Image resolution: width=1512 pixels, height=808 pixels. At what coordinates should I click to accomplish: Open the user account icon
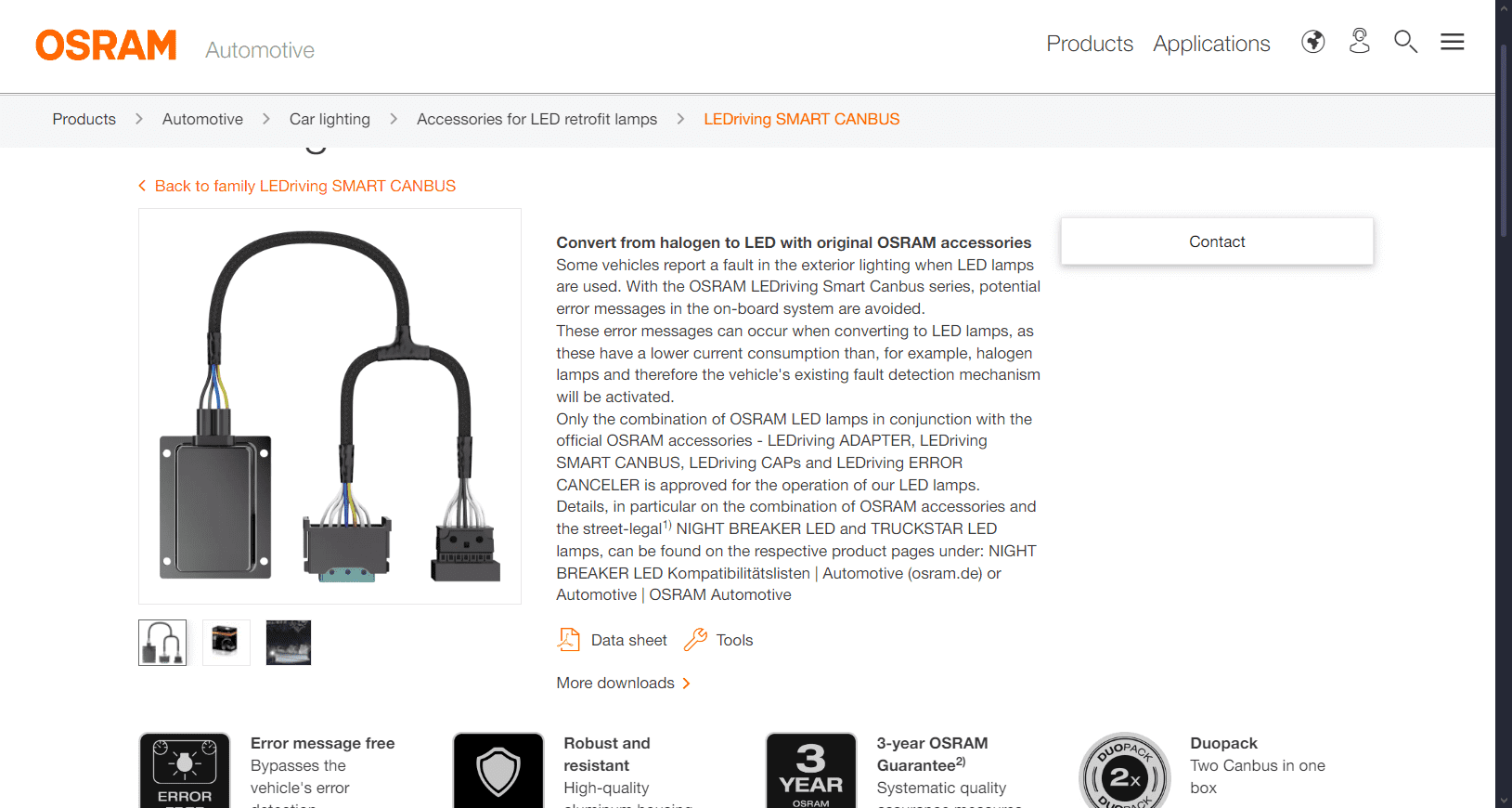pyautogui.click(x=1359, y=41)
